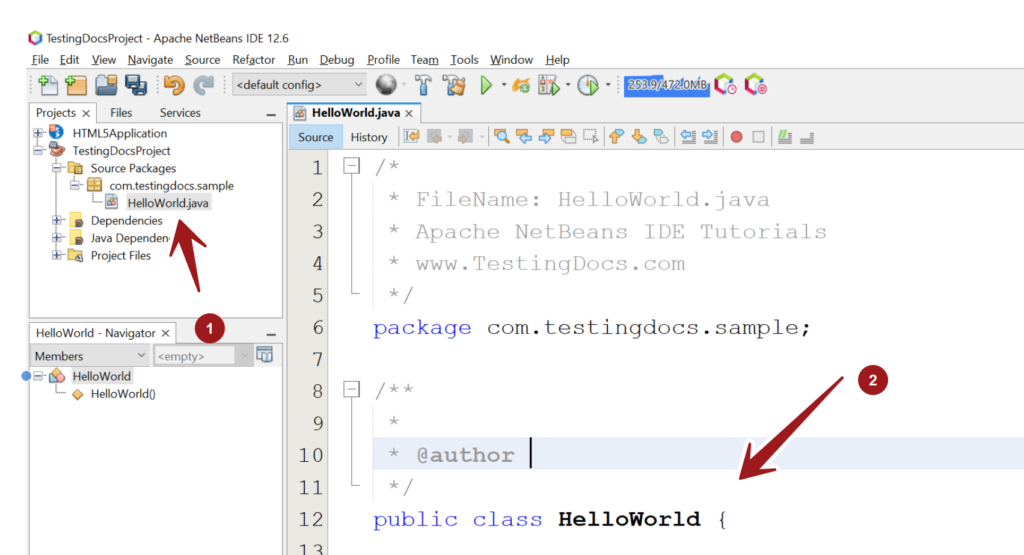Viewport: 1024px width, 555px height.
Task: Click the Save All icon
Action: (x=135, y=86)
